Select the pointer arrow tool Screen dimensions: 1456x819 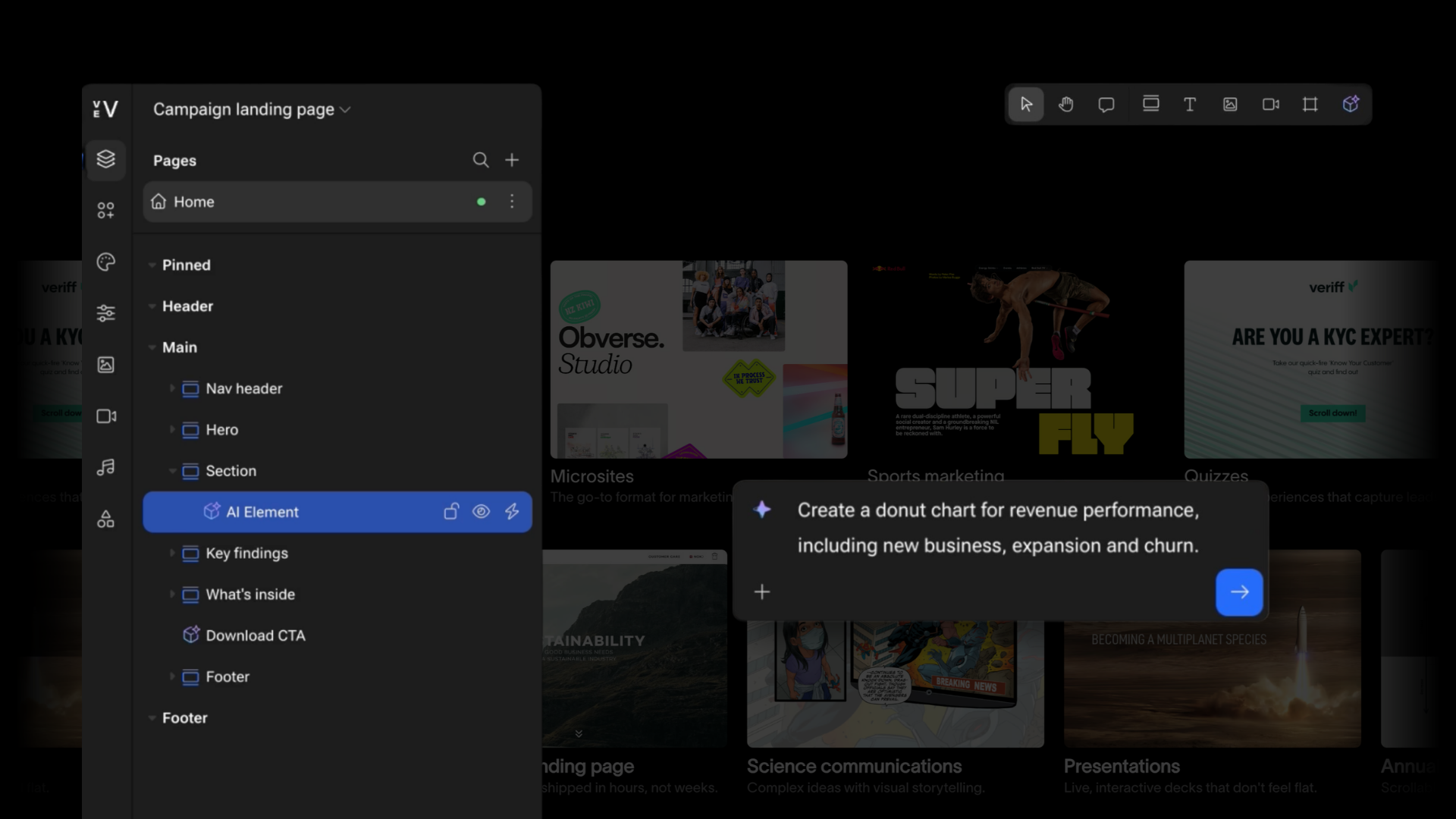coord(1026,105)
